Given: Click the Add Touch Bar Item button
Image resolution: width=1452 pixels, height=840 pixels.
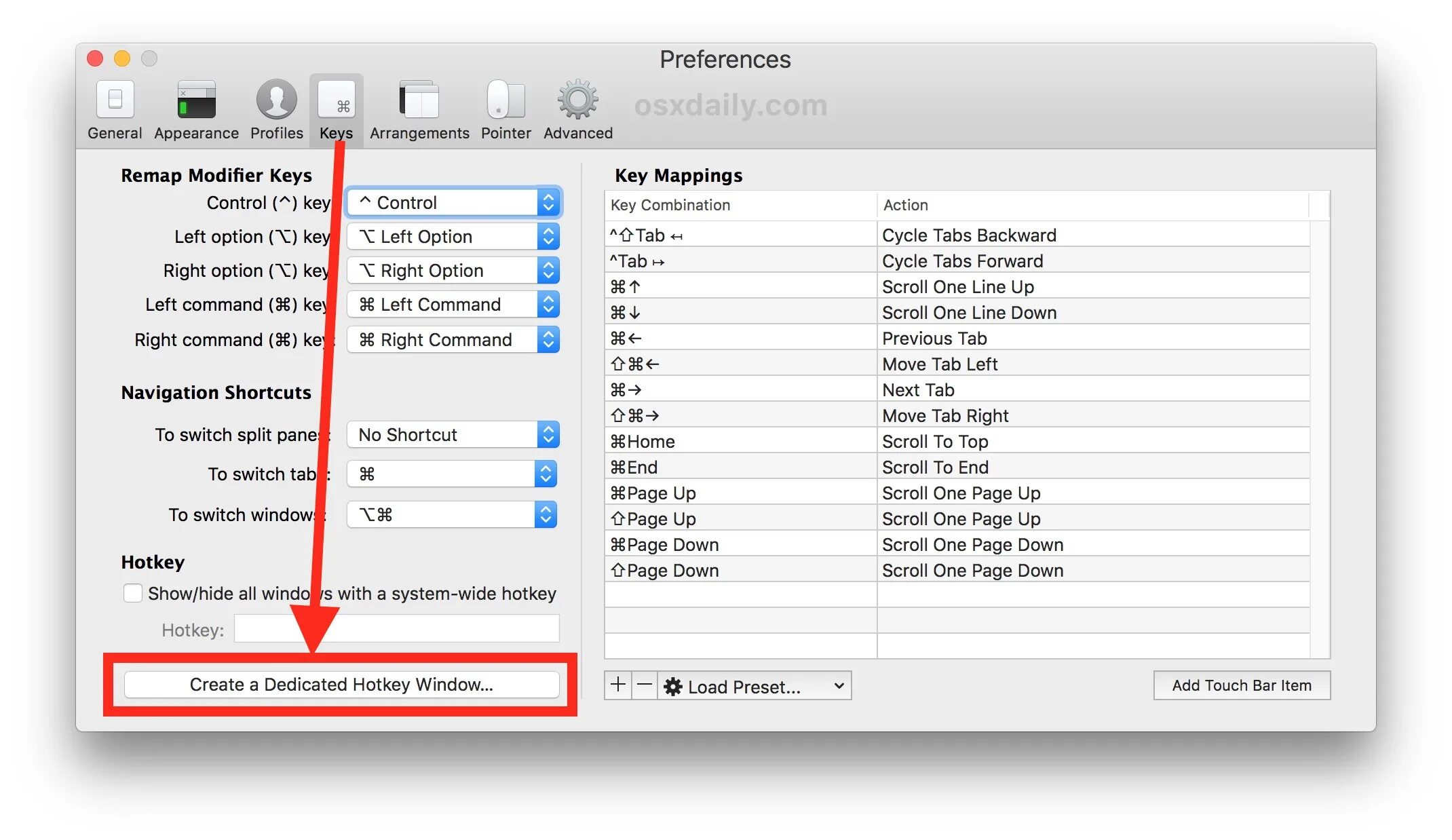Looking at the screenshot, I should pyautogui.click(x=1241, y=685).
